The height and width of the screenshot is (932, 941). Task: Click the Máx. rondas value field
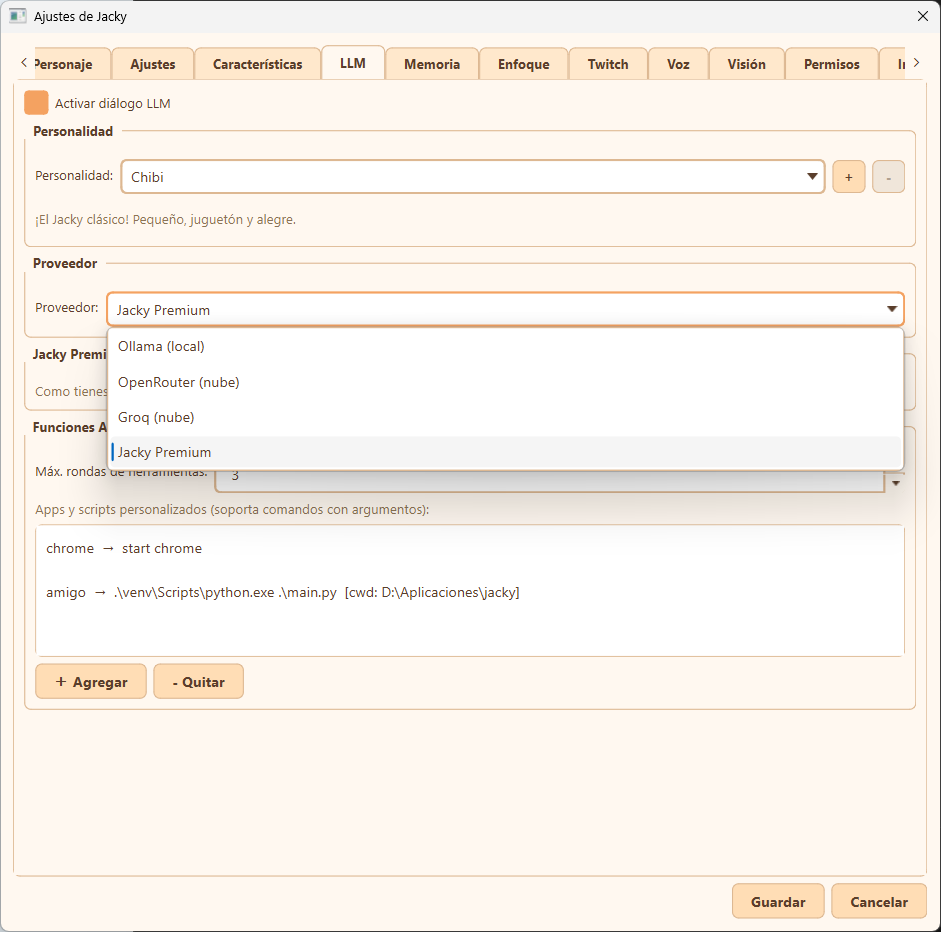point(549,482)
